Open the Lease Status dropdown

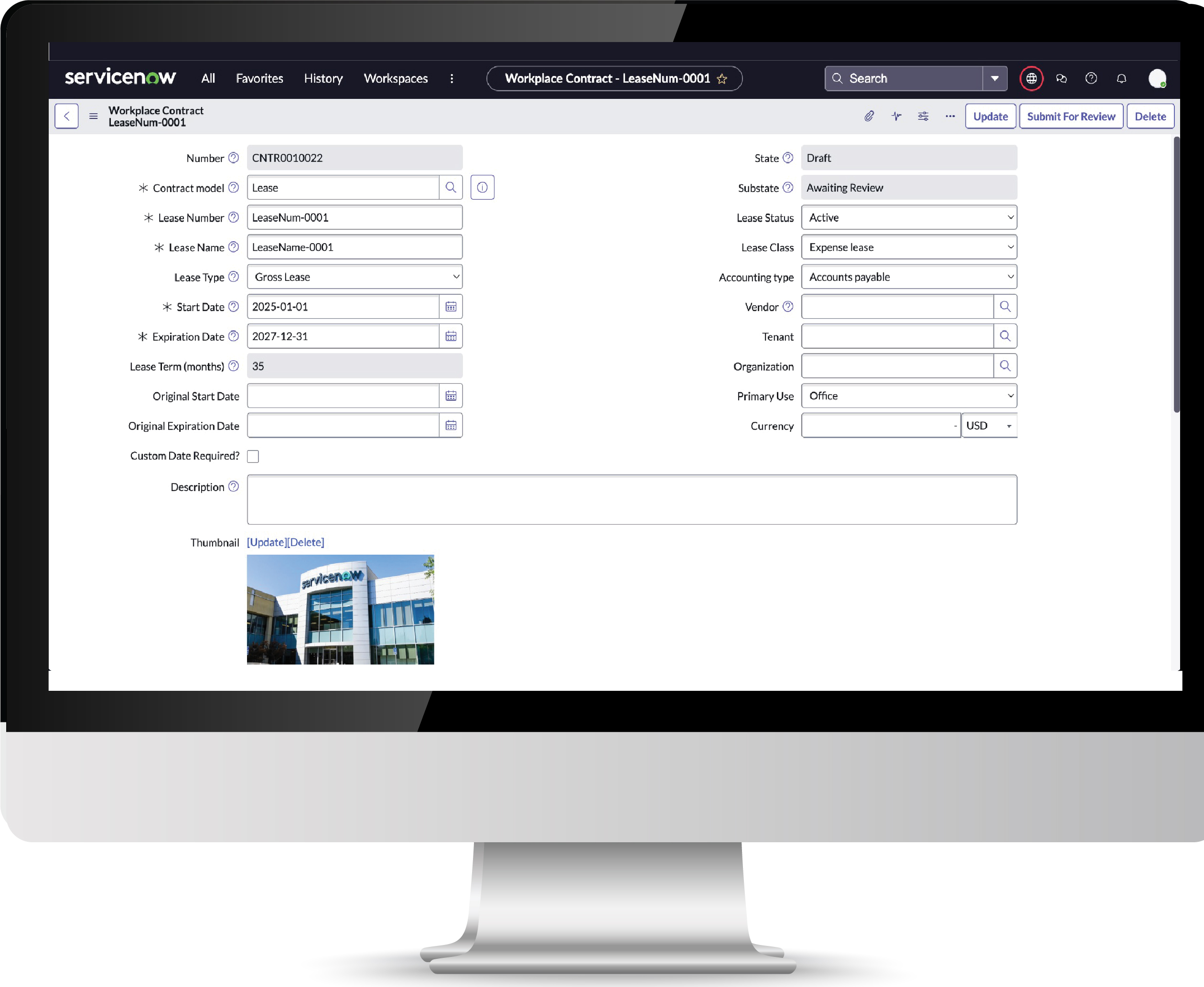point(908,218)
